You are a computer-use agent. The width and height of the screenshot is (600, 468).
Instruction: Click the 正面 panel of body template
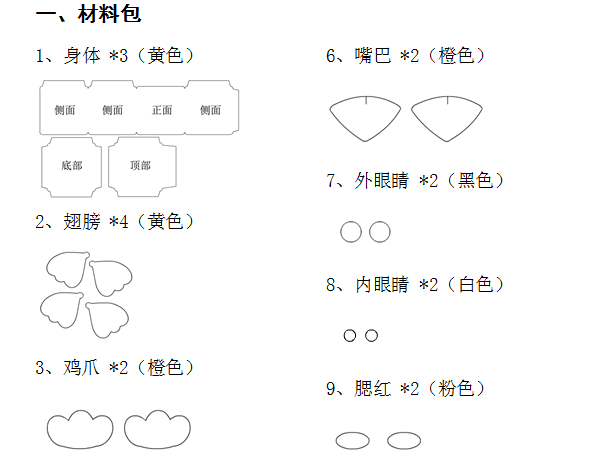point(161,110)
